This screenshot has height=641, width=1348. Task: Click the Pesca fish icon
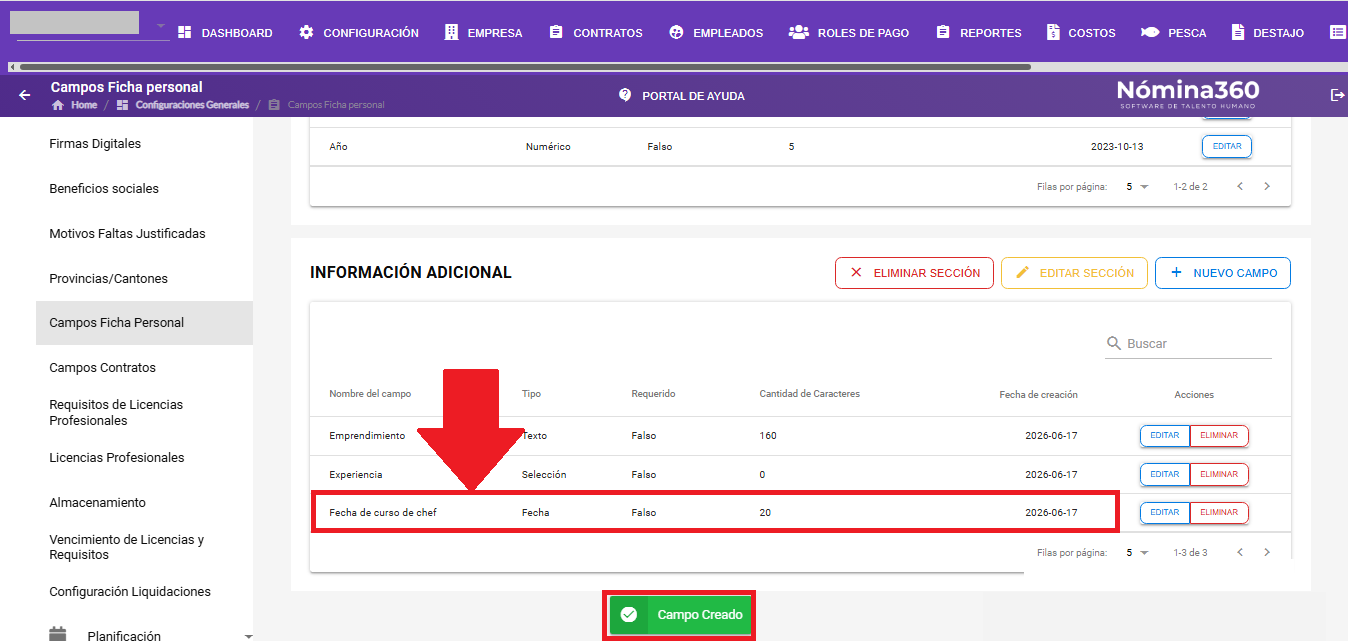coord(1150,32)
